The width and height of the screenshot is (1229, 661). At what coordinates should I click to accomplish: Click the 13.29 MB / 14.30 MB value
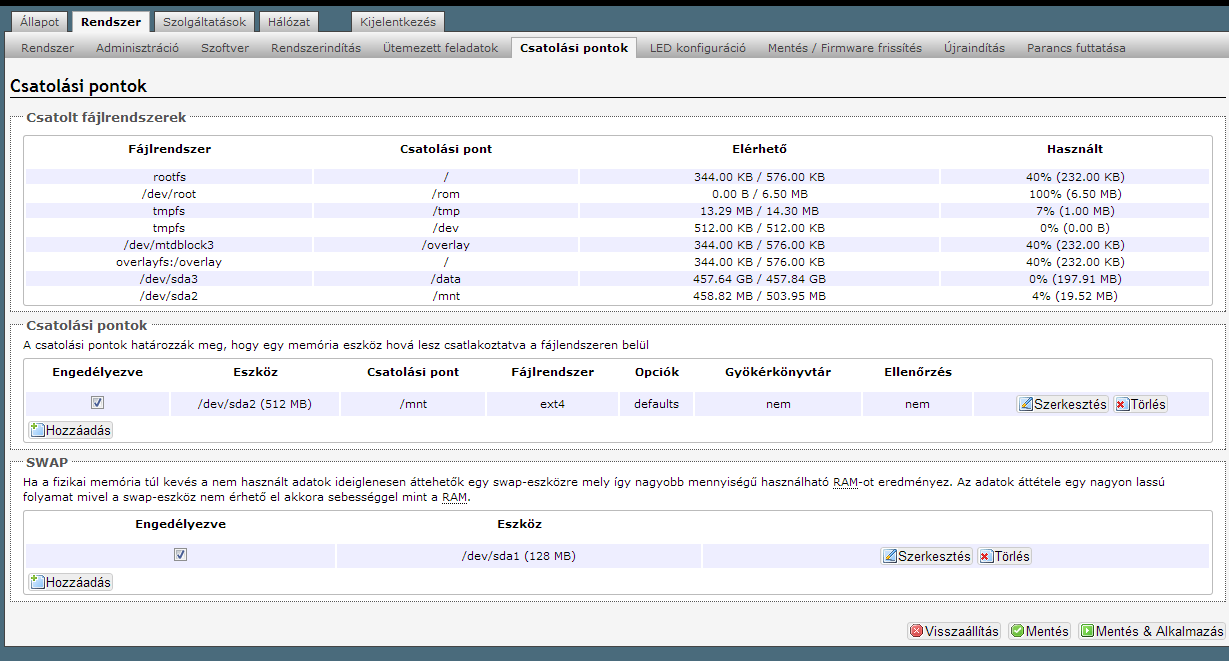pos(759,211)
